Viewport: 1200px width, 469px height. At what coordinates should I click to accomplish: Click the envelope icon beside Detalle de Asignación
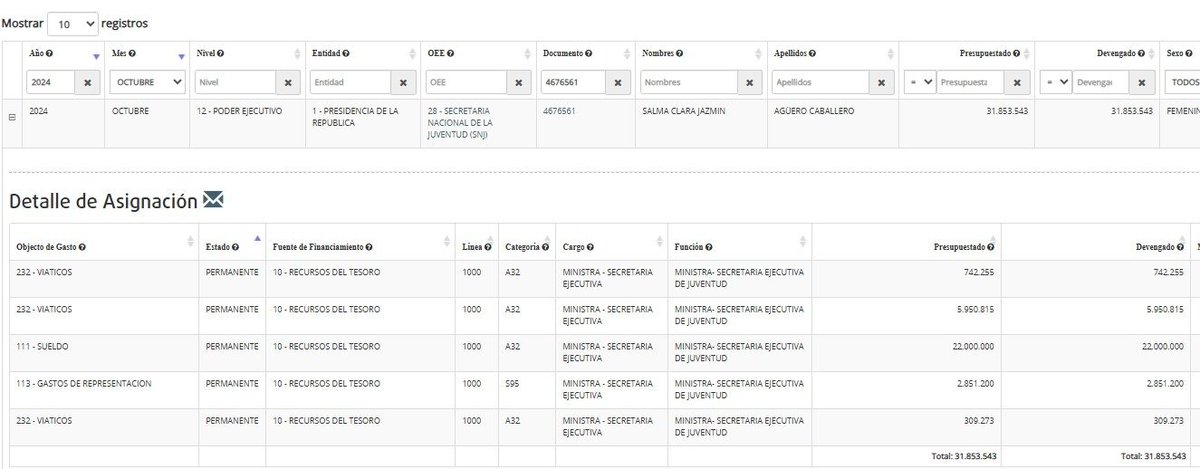pos(213,201)
